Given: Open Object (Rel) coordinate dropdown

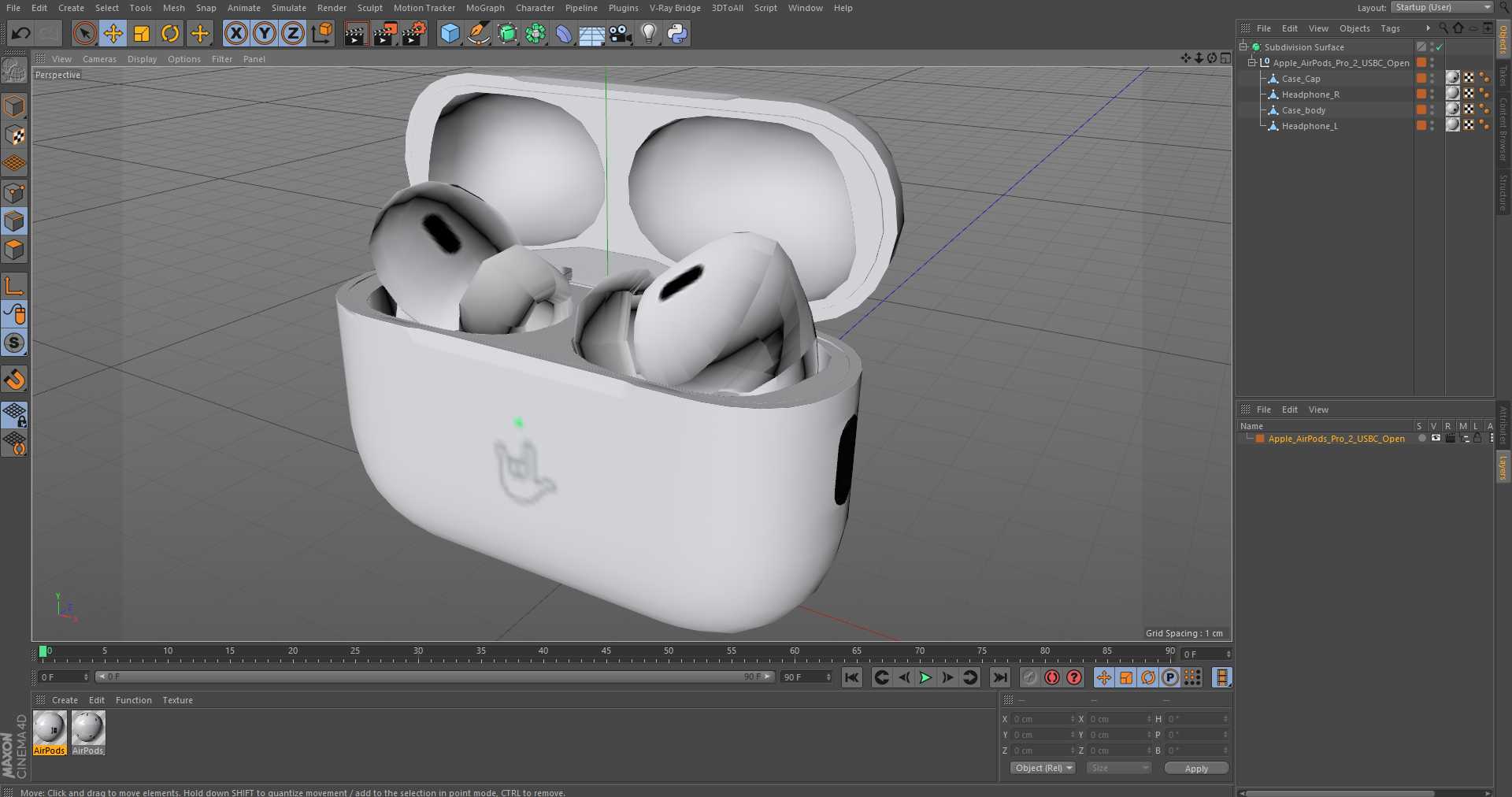Looking at the screenshot, I should [1043, 768].
